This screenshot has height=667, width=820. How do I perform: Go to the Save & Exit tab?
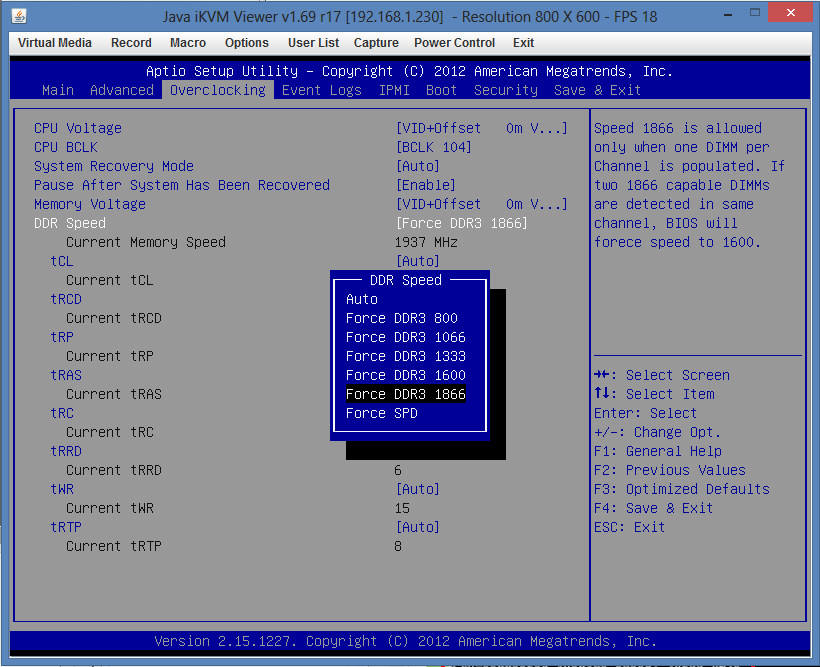click(597, 90)
